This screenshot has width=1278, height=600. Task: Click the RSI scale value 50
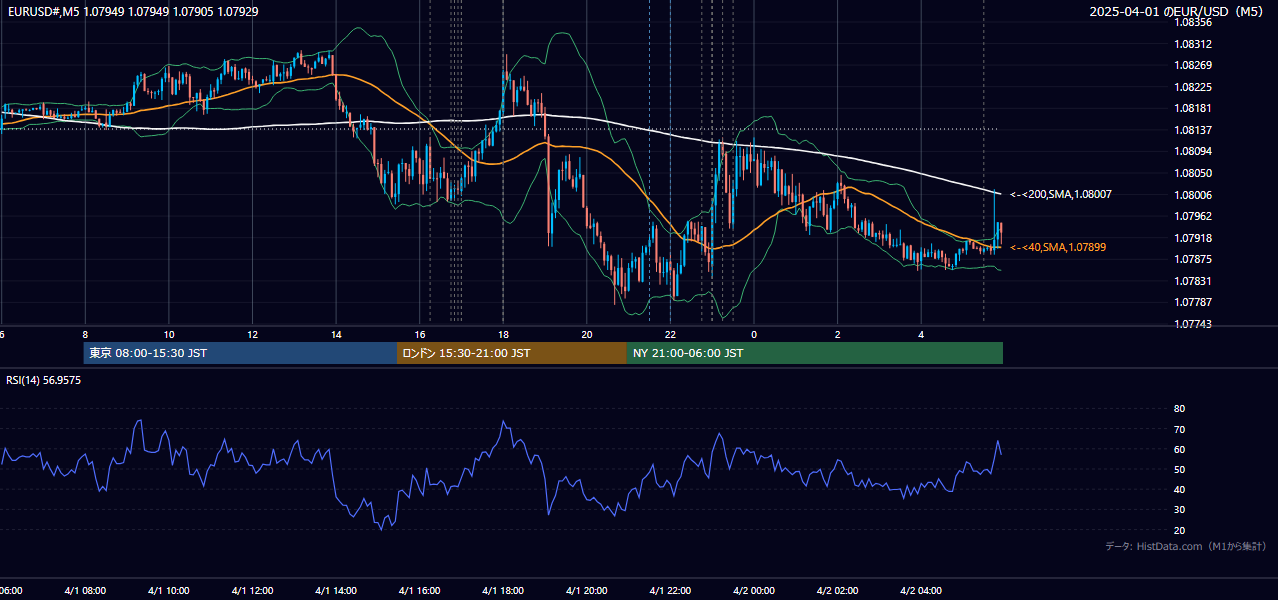coord(1179,469)
